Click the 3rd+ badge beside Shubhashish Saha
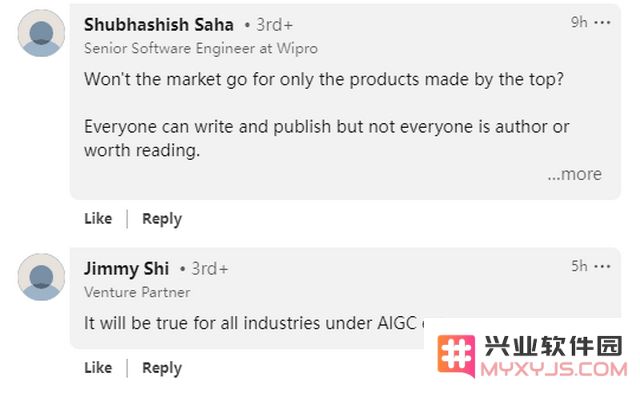 coord(274,25)
